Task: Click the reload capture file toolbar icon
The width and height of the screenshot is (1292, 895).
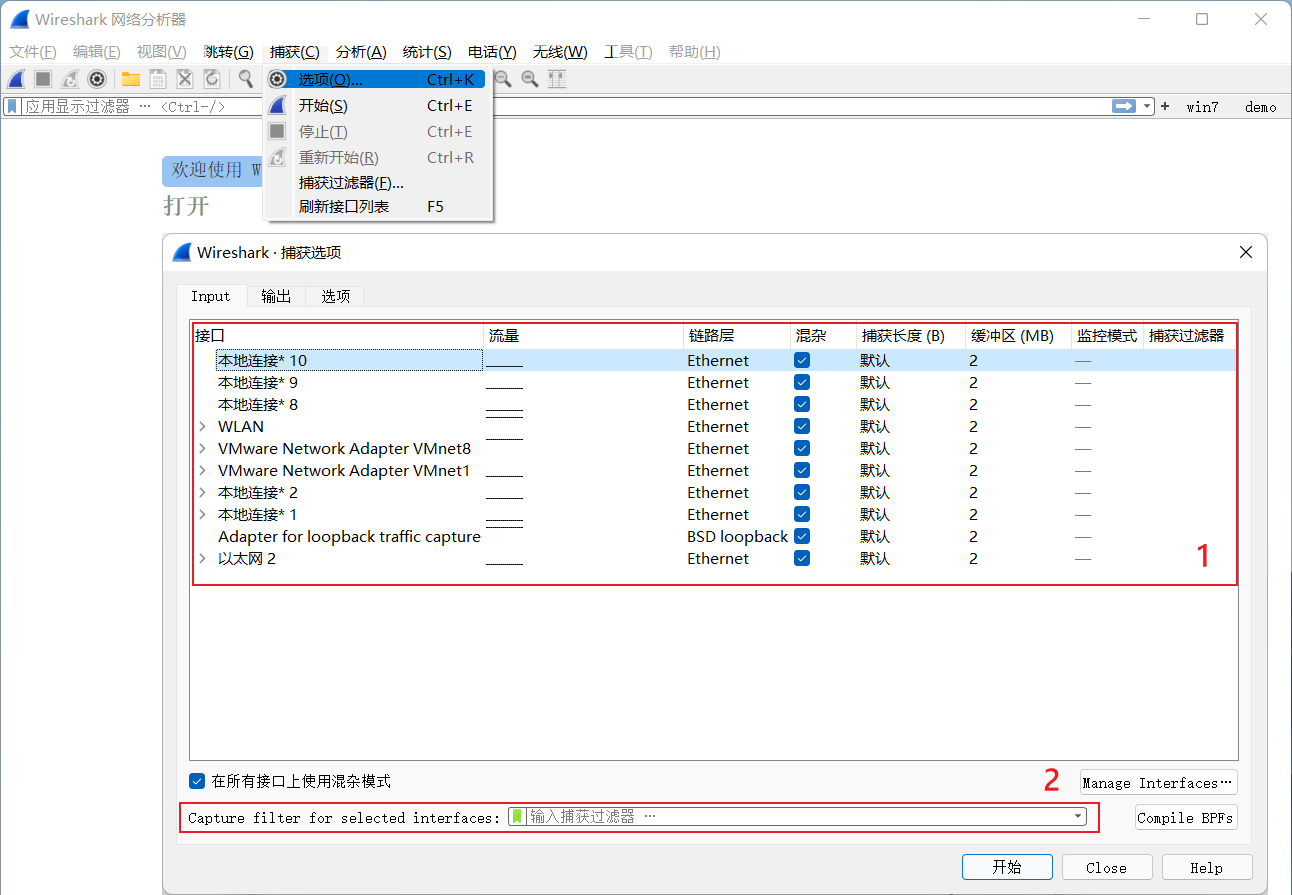Action: coord(212,79)
